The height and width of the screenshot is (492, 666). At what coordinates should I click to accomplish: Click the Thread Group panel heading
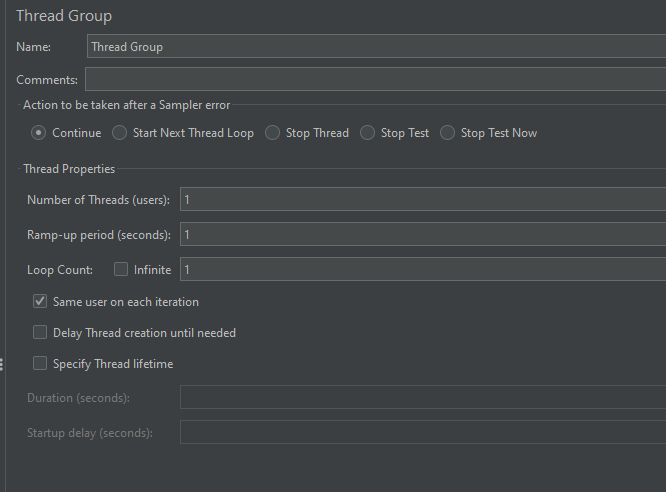point(64,16)
